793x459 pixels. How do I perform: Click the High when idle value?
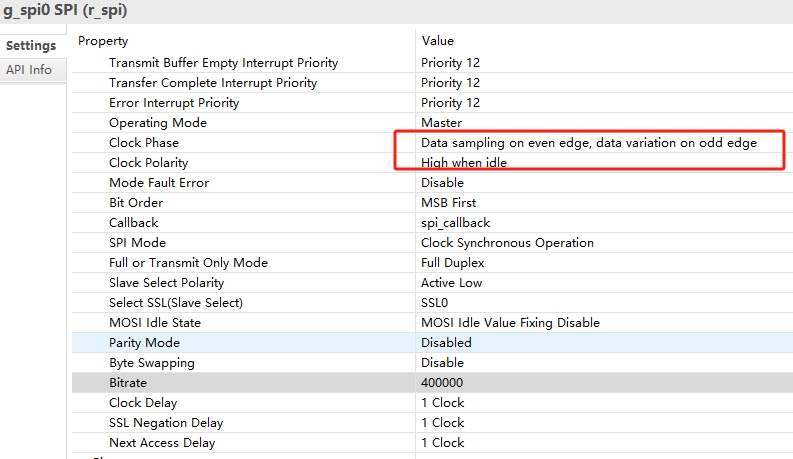pos(464,163)
